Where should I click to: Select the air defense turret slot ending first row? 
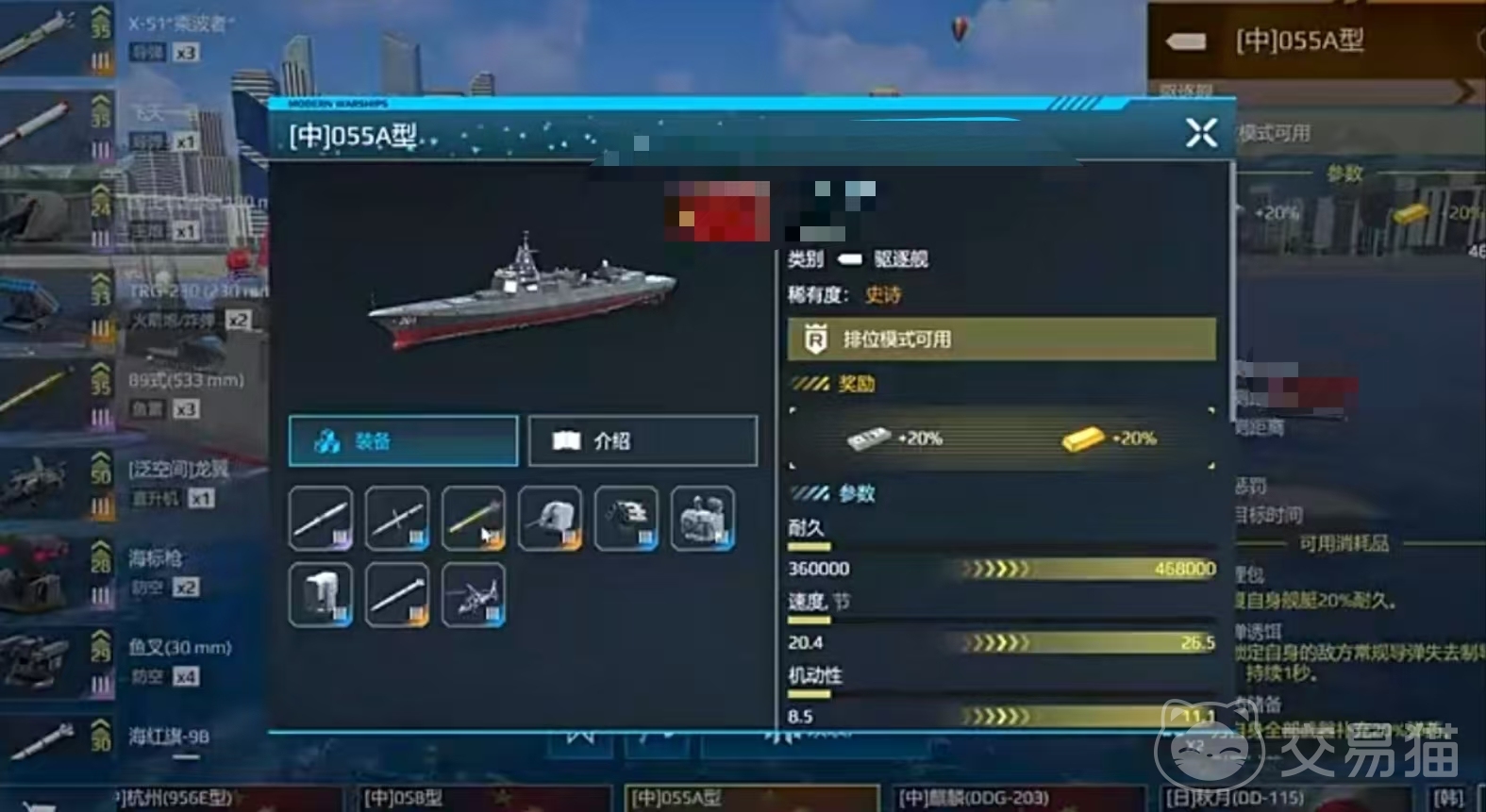click(703, 518)
